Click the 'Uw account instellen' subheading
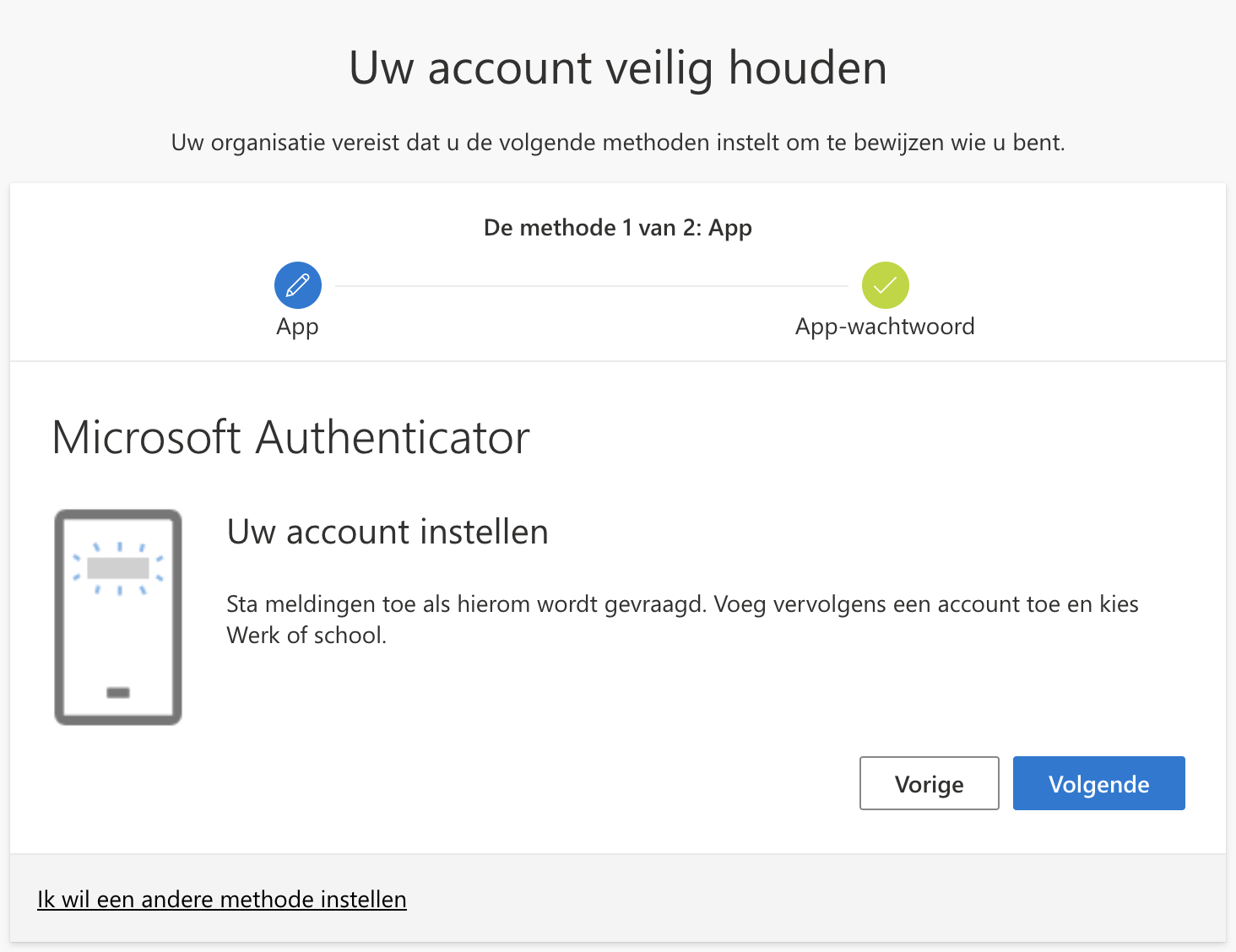 (x=388, y=533)
